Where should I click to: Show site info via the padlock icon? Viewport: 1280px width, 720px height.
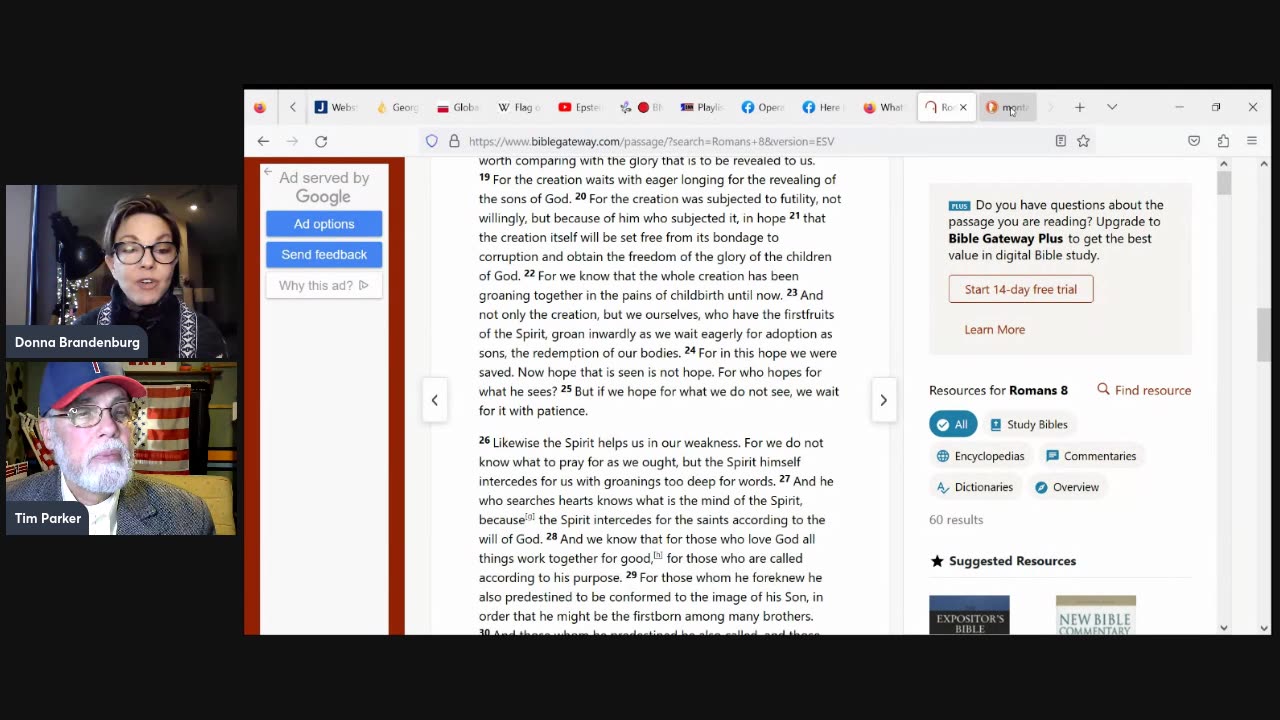pyautogui.click(x=454, y=141)
